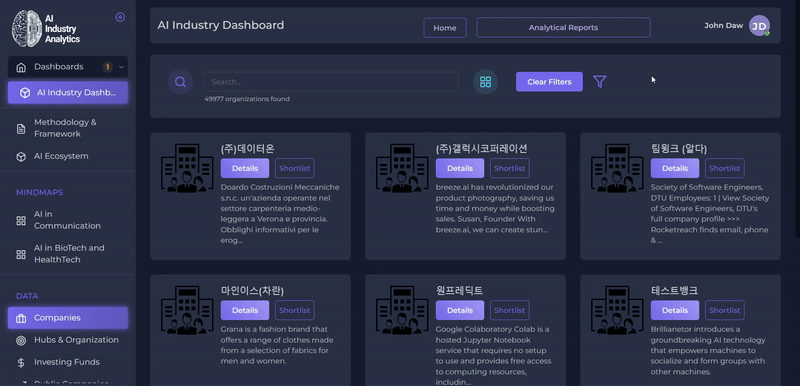
Task: Click the Methodology document icon
Action: pos(21,128)
